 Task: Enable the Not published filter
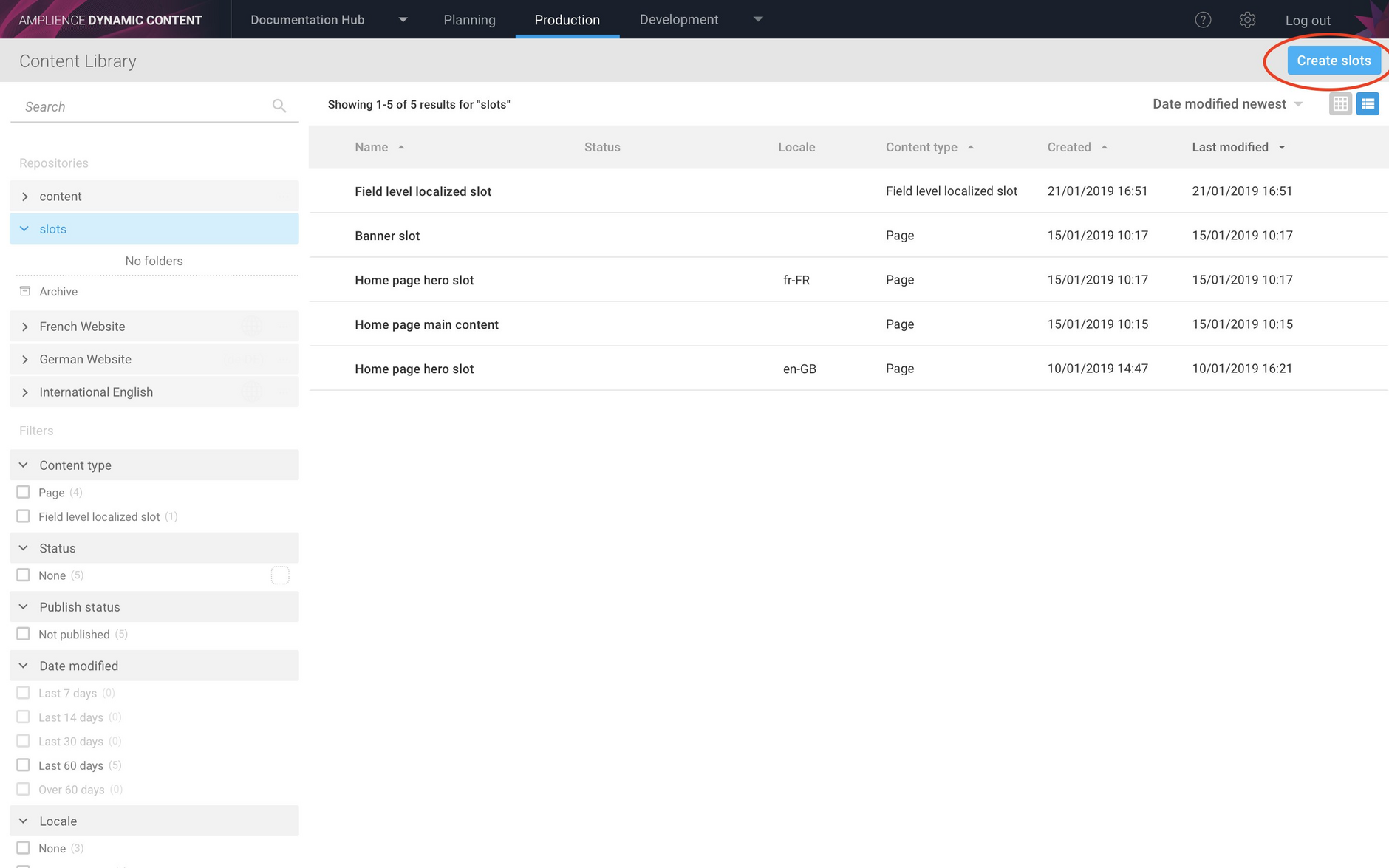(x=23, y=633)
